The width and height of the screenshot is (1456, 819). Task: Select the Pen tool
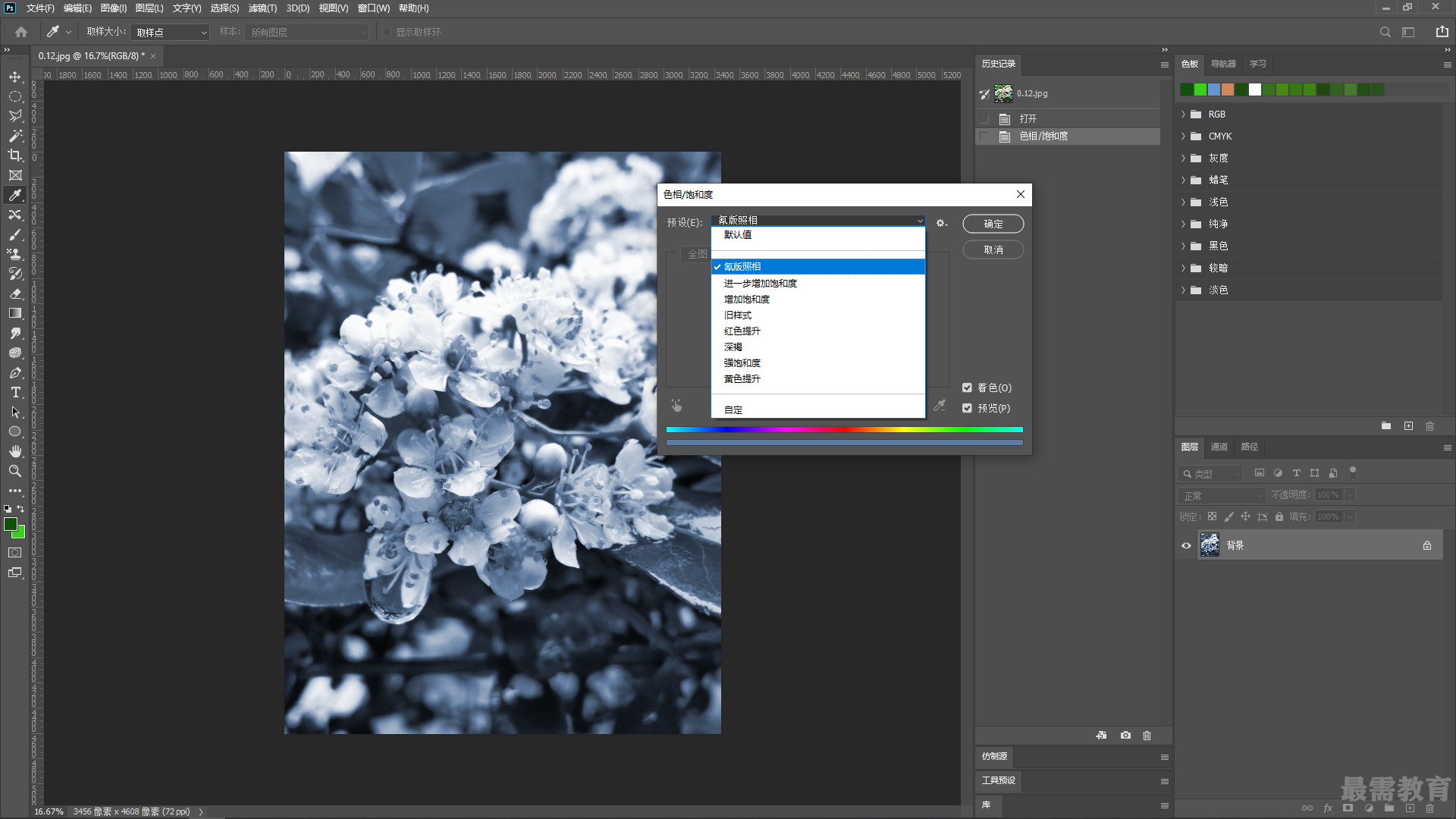click(15, 372)
